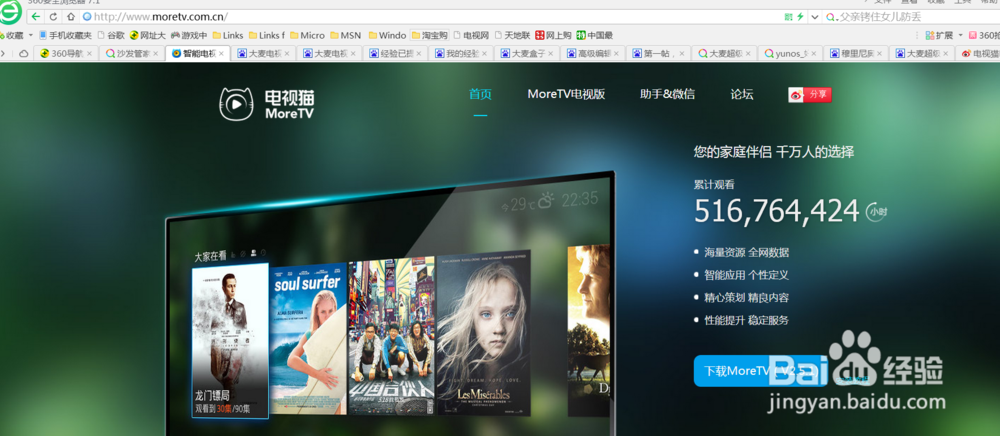Switch to the yunos tab

[x=791, y=54]
